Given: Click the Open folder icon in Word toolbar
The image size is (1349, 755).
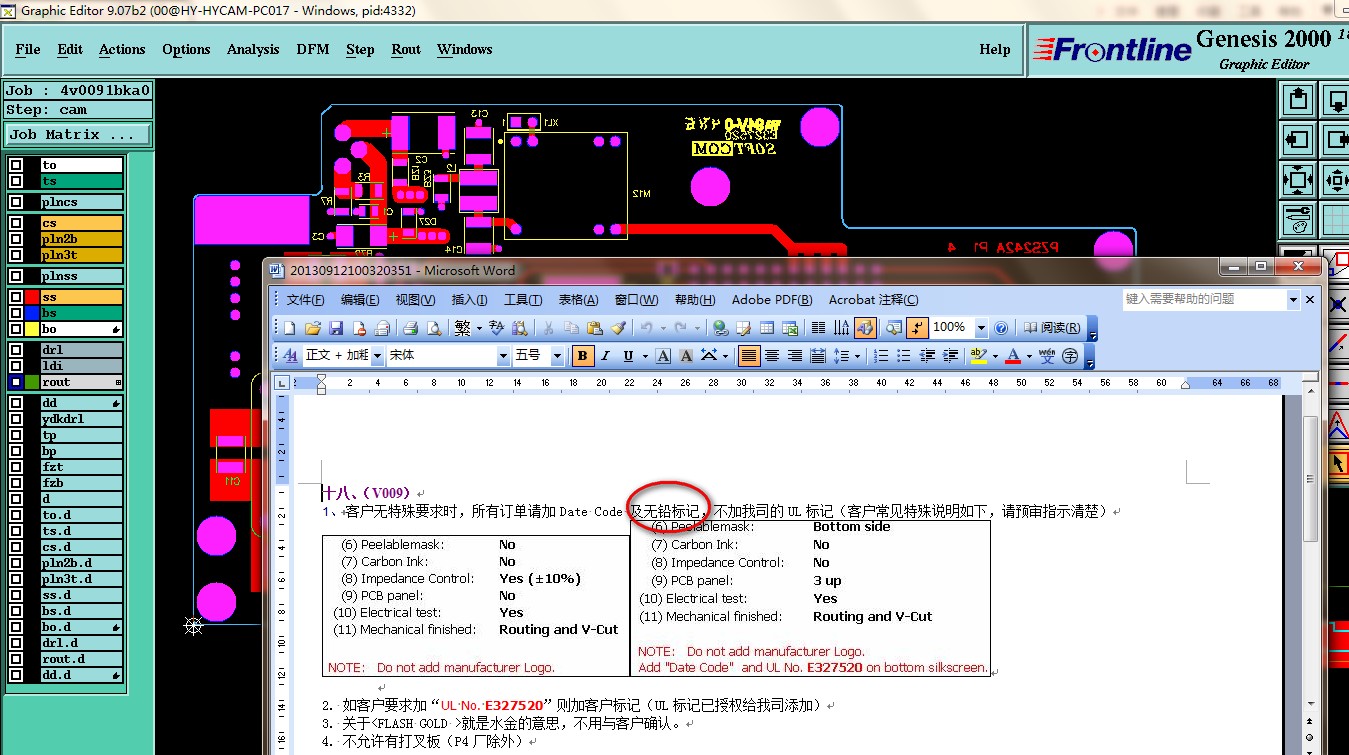Looking at the screenshot, I should point(313,328).
